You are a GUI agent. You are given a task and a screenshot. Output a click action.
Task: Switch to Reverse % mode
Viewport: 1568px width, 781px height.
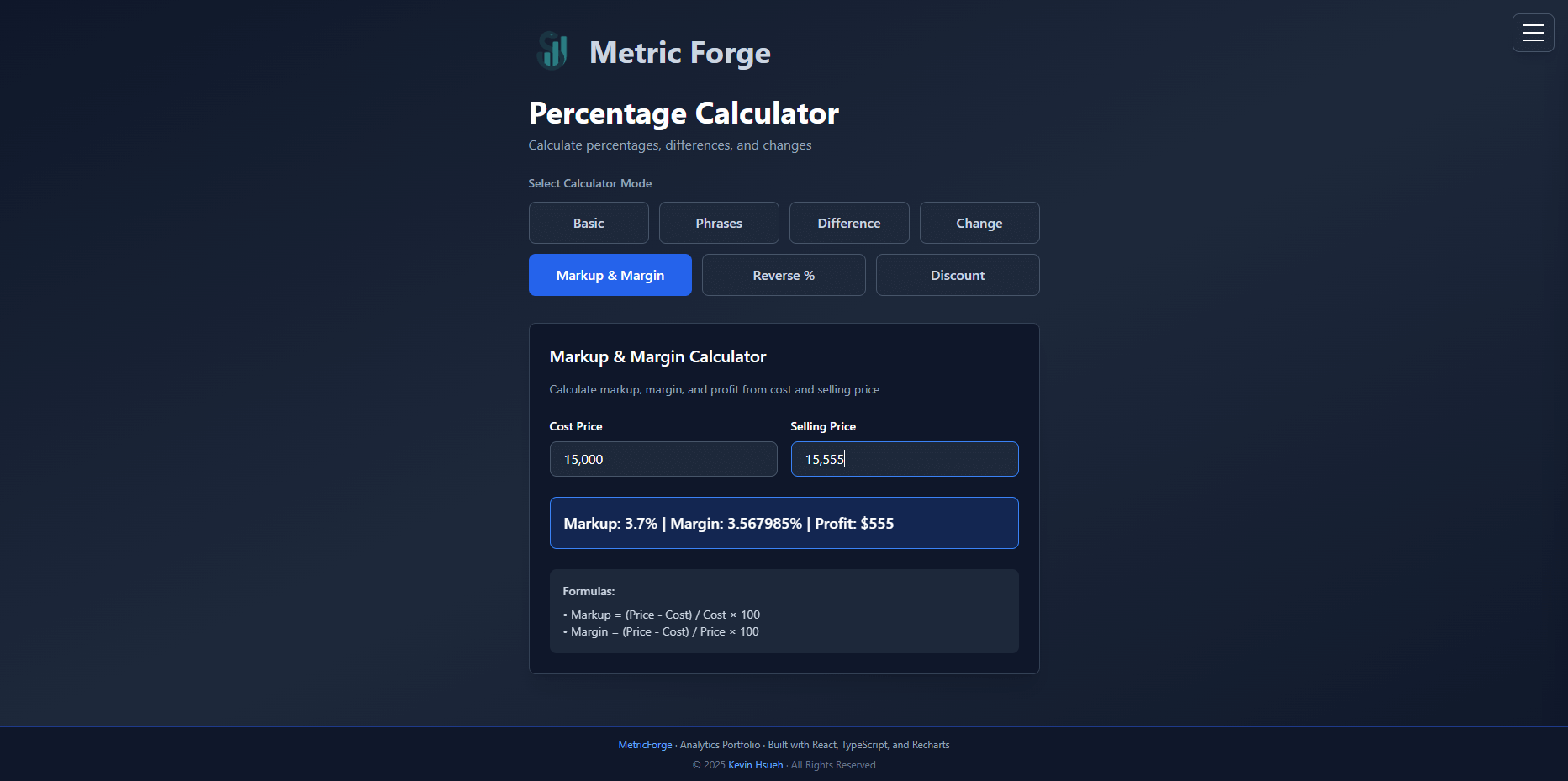point(784,275)
